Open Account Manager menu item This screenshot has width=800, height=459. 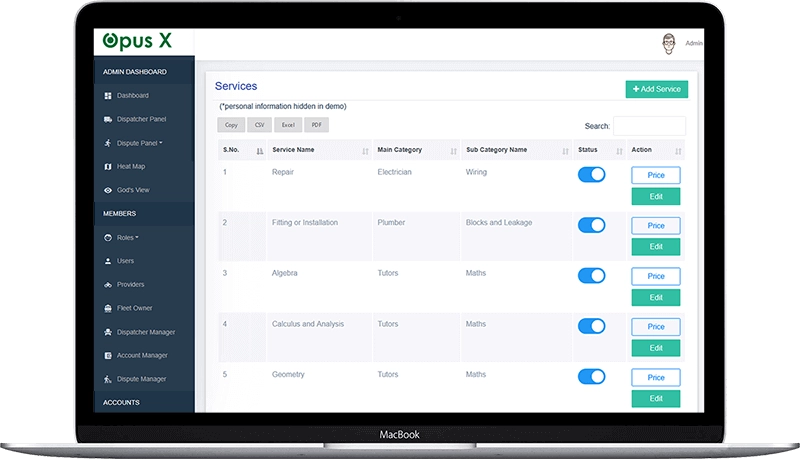[142, 355]
